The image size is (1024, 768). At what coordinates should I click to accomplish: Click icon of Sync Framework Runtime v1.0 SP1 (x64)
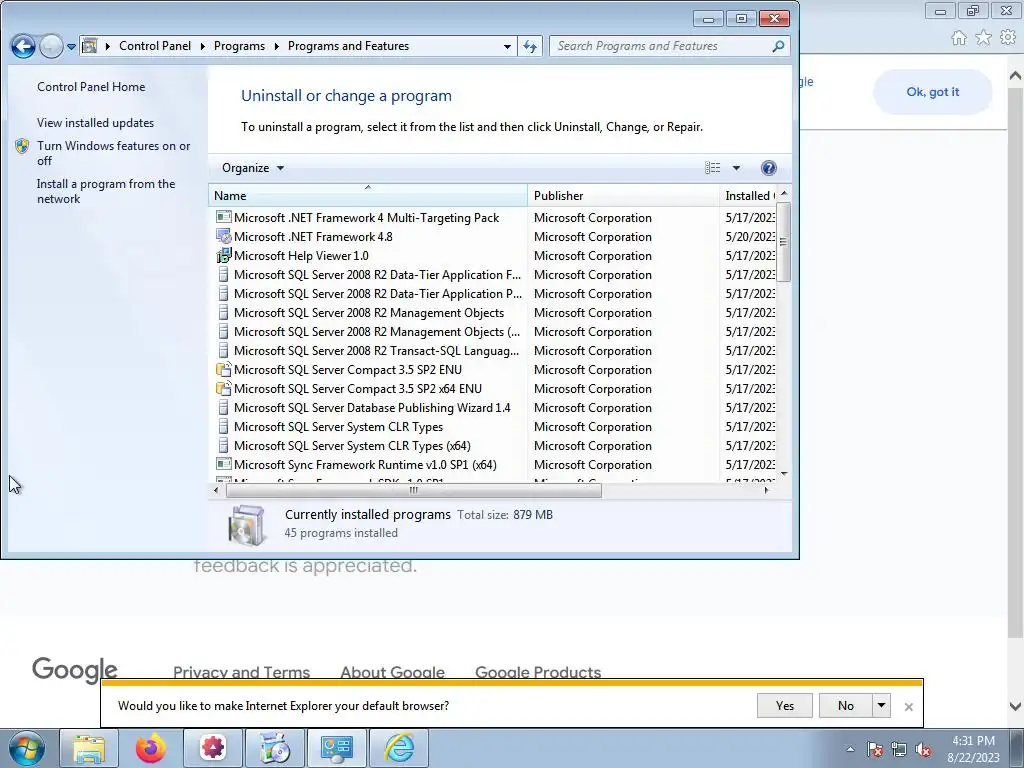pyautogui.click(x=224, y=464)
